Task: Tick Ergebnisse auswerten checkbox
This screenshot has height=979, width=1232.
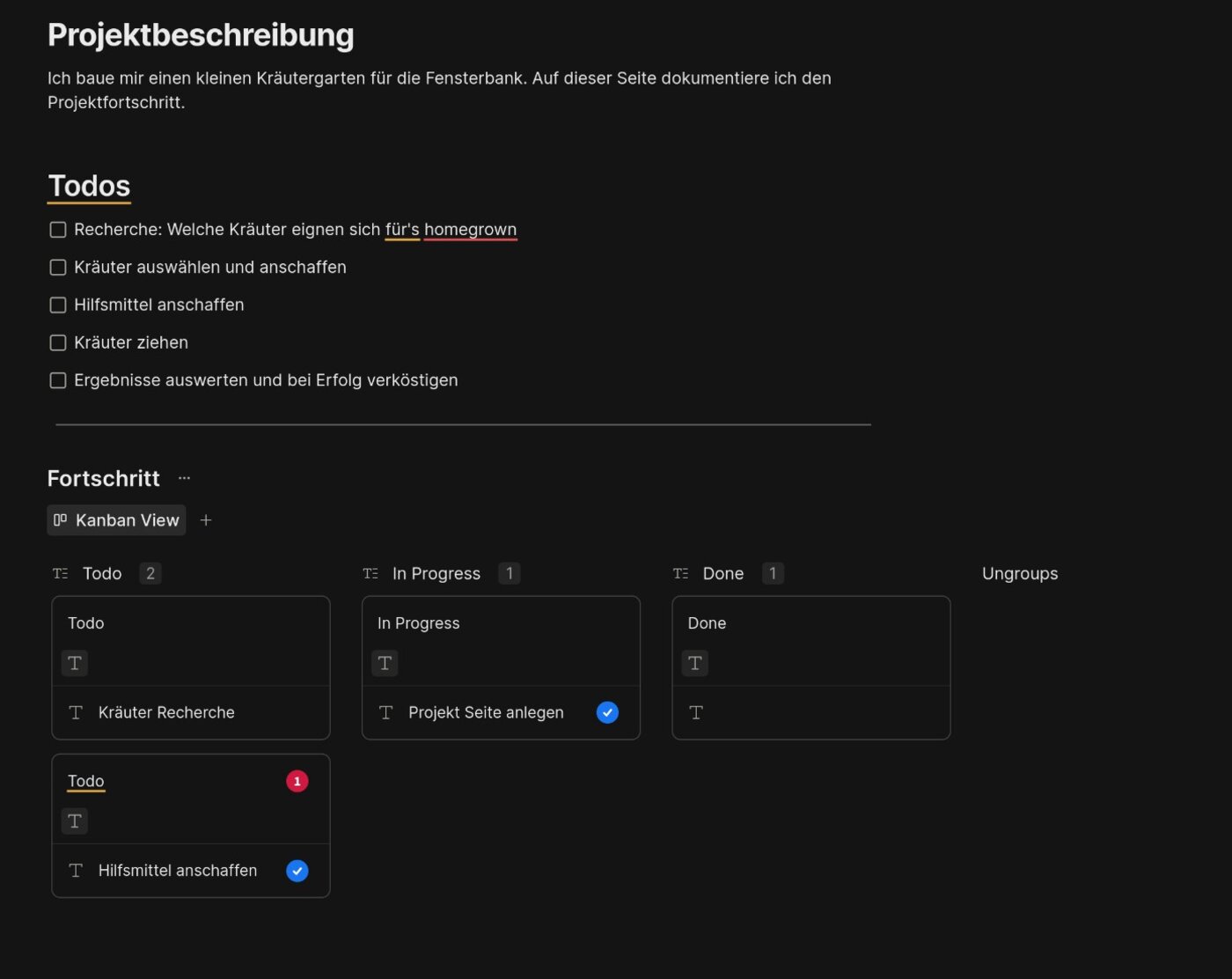Action: click(x=58, y=380)
